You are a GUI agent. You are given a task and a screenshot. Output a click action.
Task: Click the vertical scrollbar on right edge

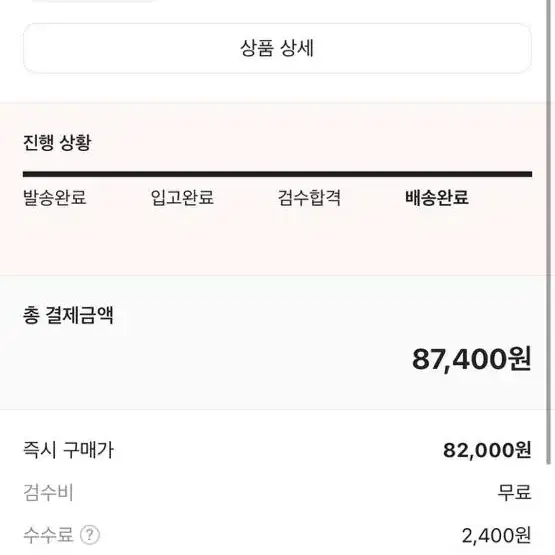point(549,232)
